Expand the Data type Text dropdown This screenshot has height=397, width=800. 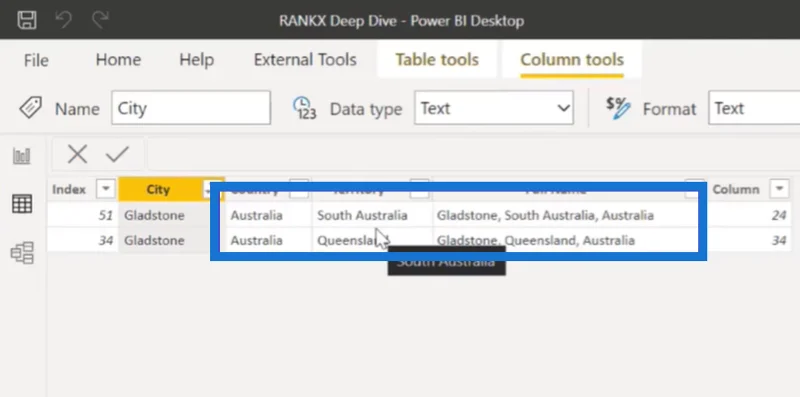click(494, 108)
